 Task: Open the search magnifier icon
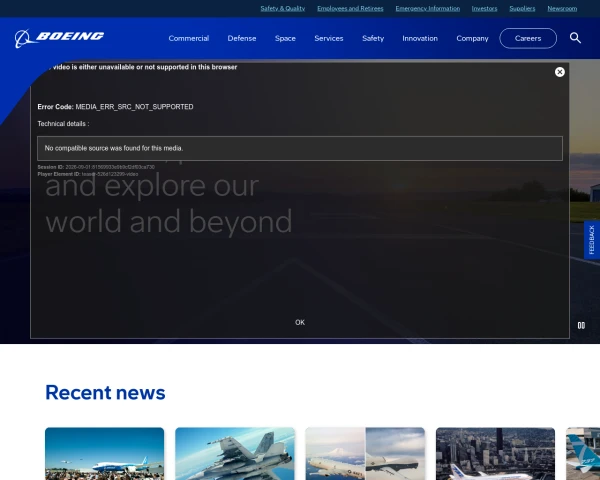tap(575, 38)
